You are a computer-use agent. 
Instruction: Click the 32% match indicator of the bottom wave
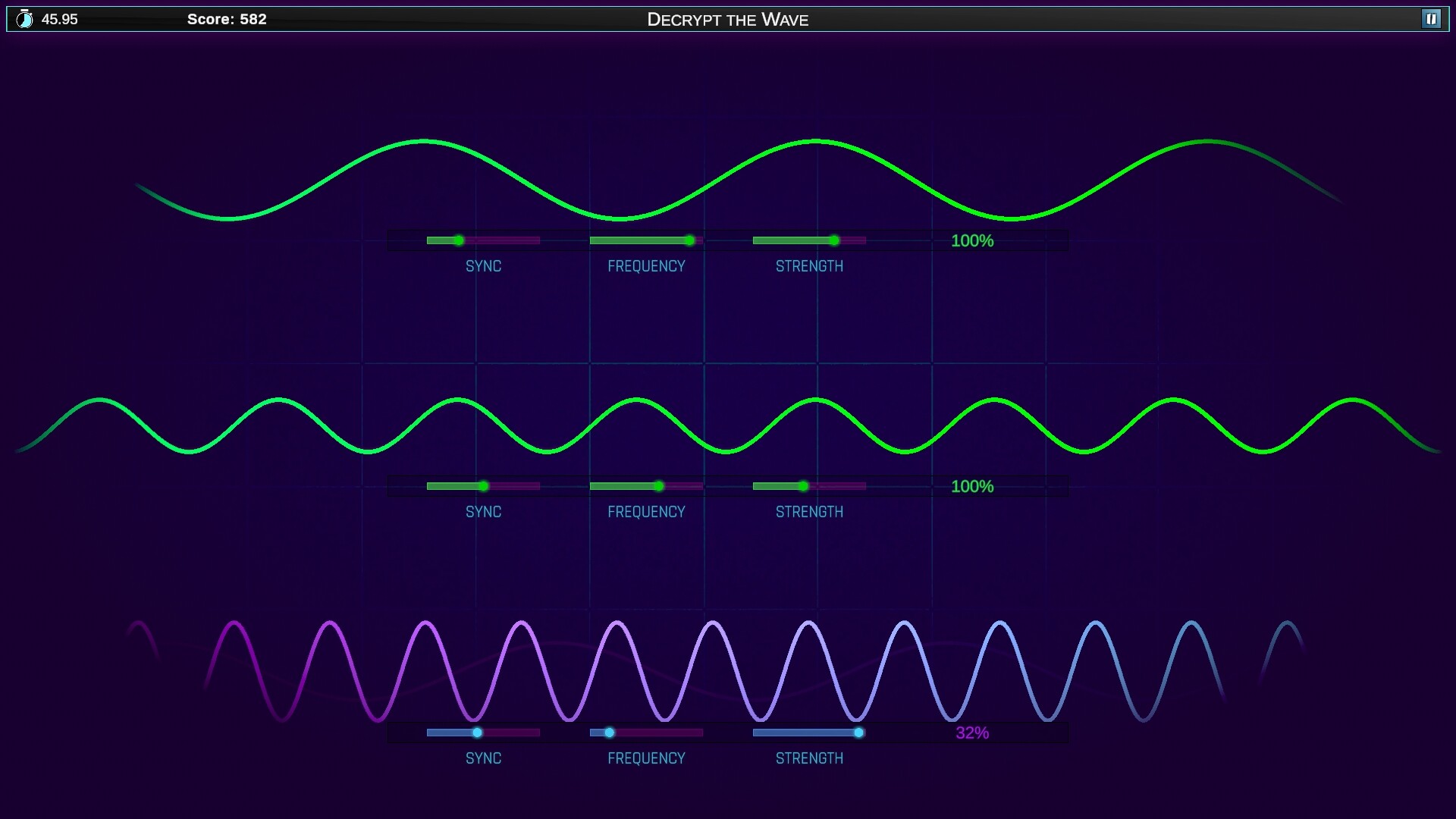pos(973,733)
